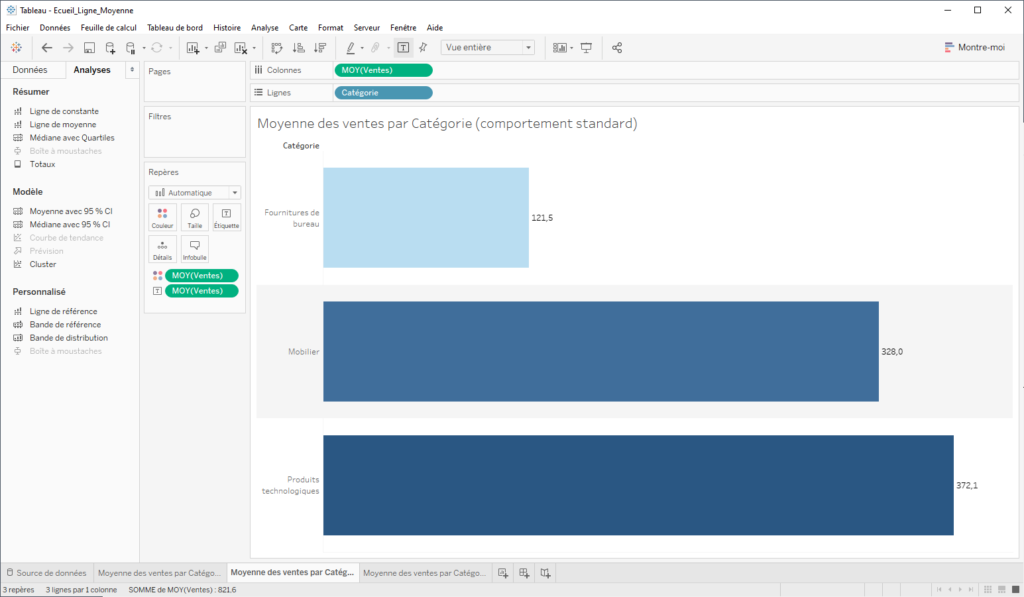Image resolution: width=1024 pixels, height=597 pixels.
Task: Select Bande de distribution item
Action: coord(68,338)
